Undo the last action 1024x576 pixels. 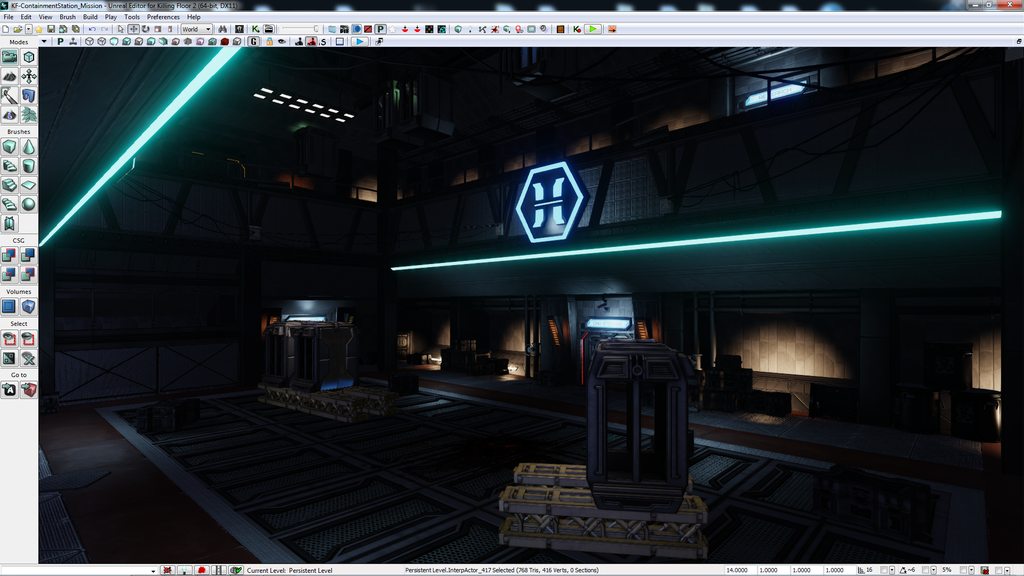point(92,29)
